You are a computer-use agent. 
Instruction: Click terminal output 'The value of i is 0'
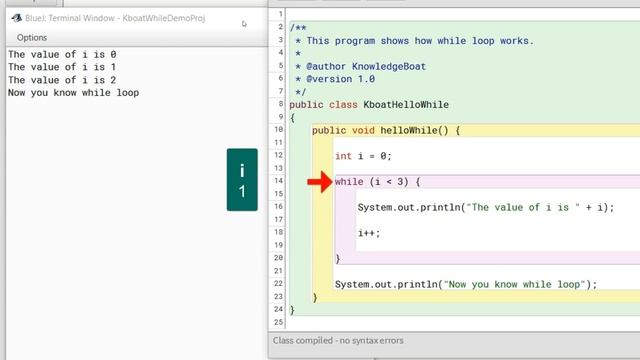click(62, 54)
